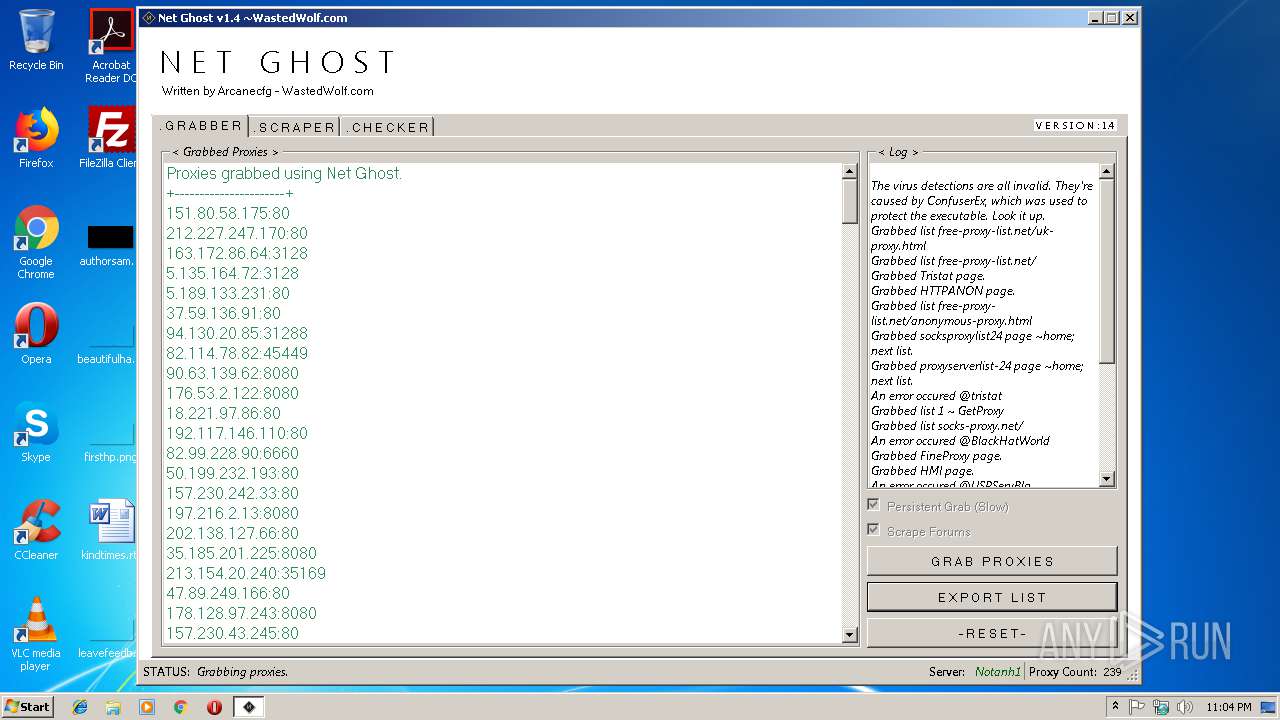Click the GRAB PROXIES button

click(992, 561)
